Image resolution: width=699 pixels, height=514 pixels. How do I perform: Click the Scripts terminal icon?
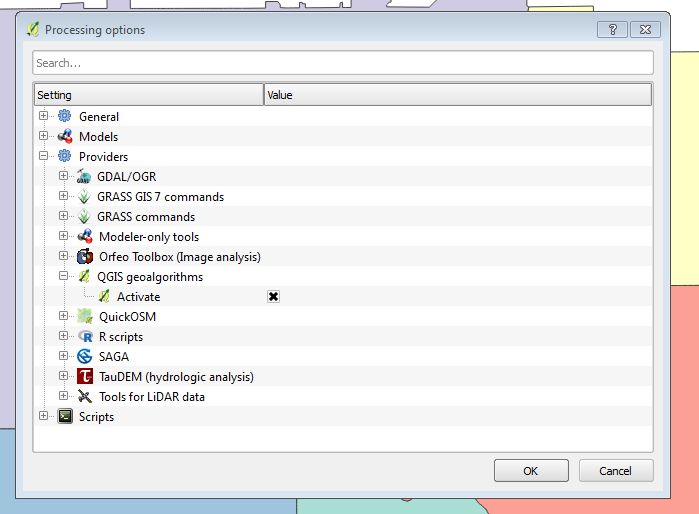65,416
